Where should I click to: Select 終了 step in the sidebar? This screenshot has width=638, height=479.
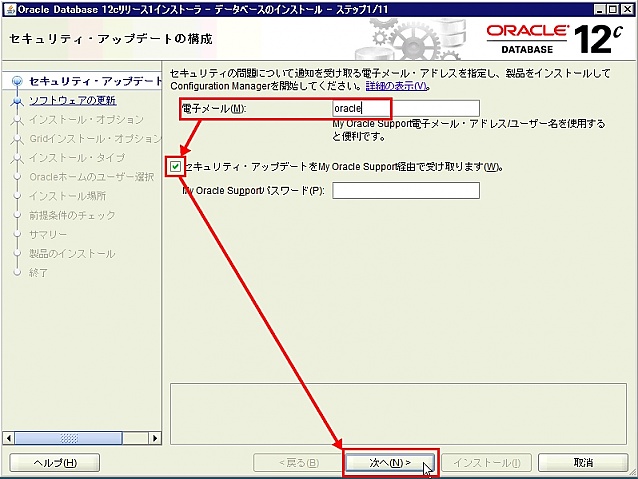[x=38, y=273]
